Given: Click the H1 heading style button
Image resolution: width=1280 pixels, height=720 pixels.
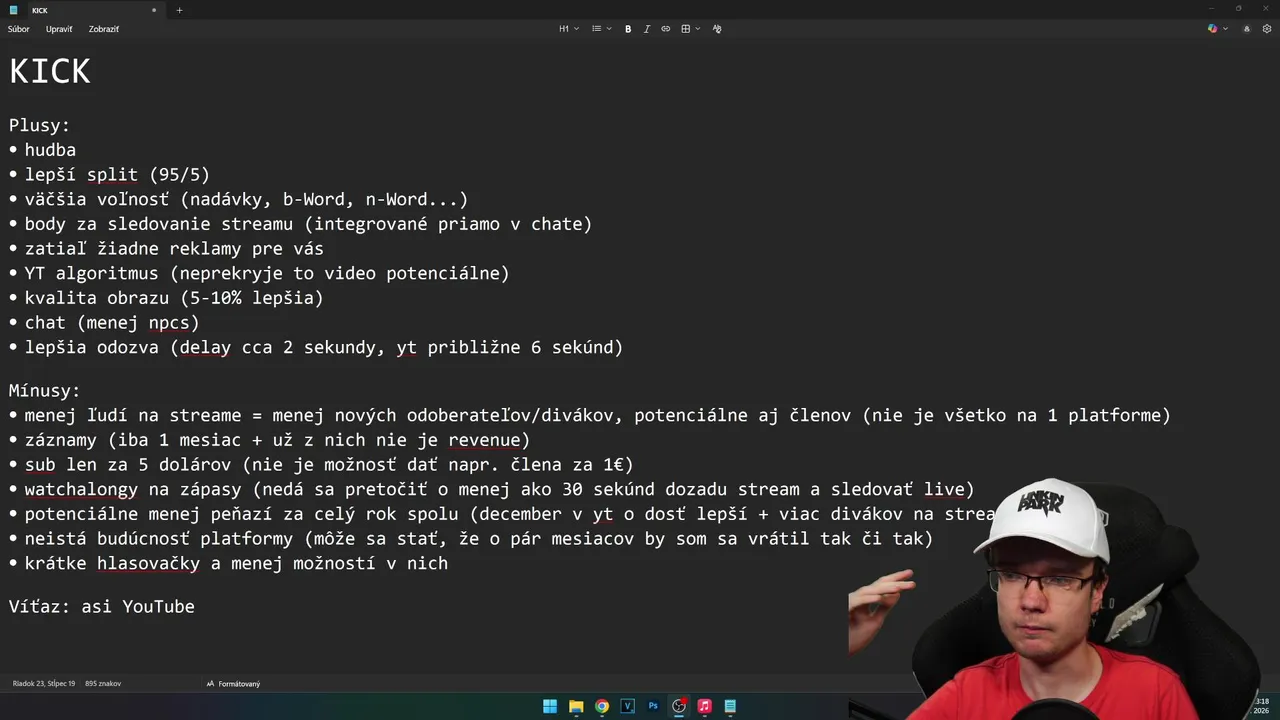Looking at the screenshot, I should coord(564,29).
